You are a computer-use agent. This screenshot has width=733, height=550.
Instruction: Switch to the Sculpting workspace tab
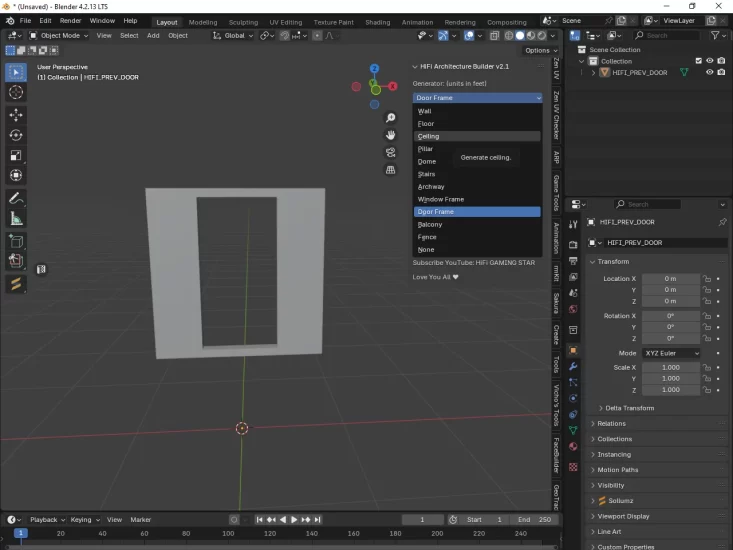(243, 21)
